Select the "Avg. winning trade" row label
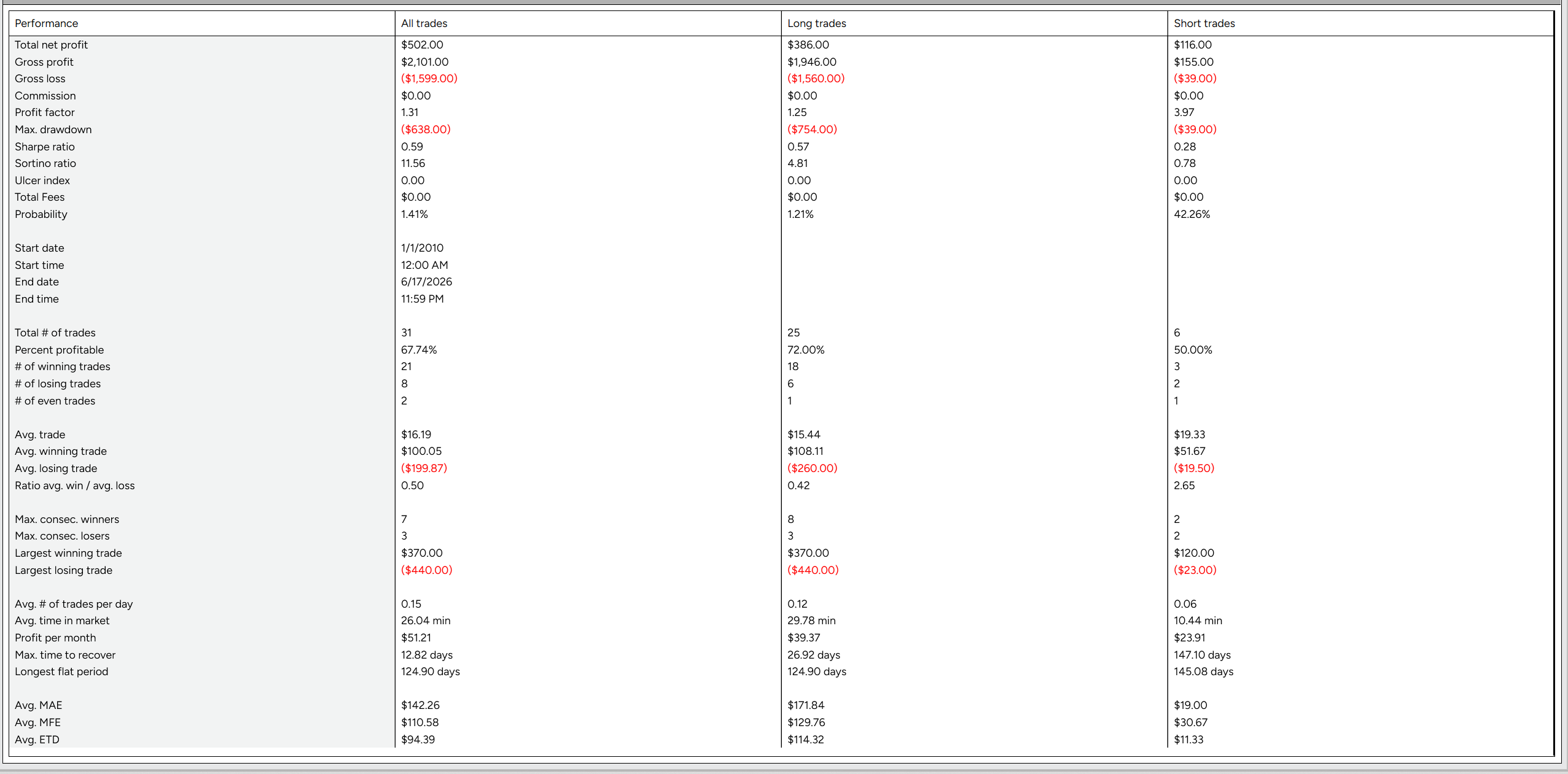 [x=61, y=451]
